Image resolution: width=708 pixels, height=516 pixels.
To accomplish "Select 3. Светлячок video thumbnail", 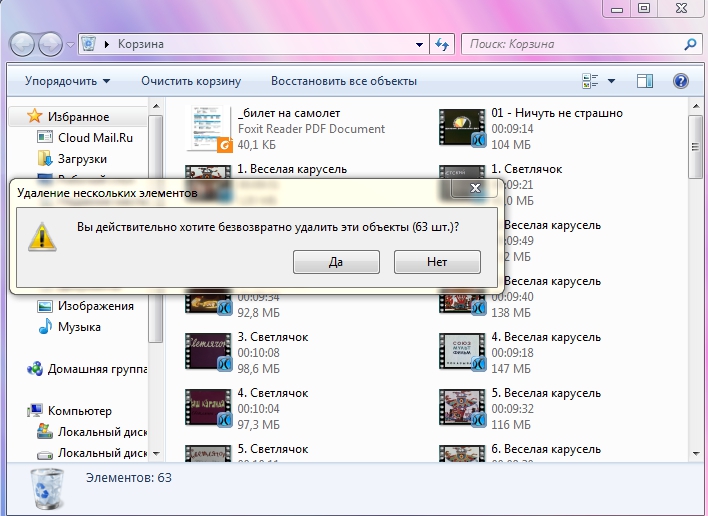I will [208, 352].
